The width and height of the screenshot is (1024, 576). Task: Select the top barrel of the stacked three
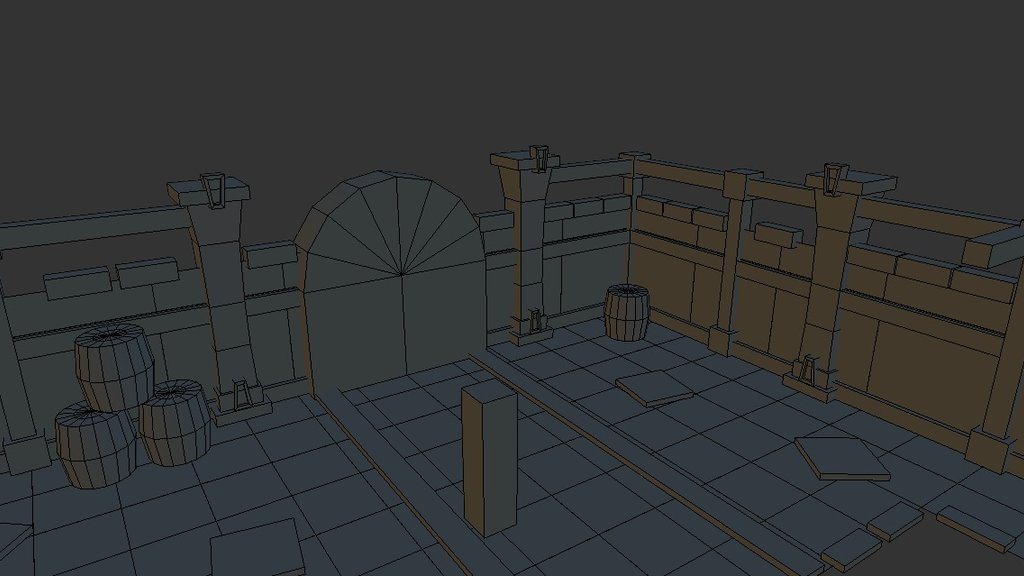(115, 366)
